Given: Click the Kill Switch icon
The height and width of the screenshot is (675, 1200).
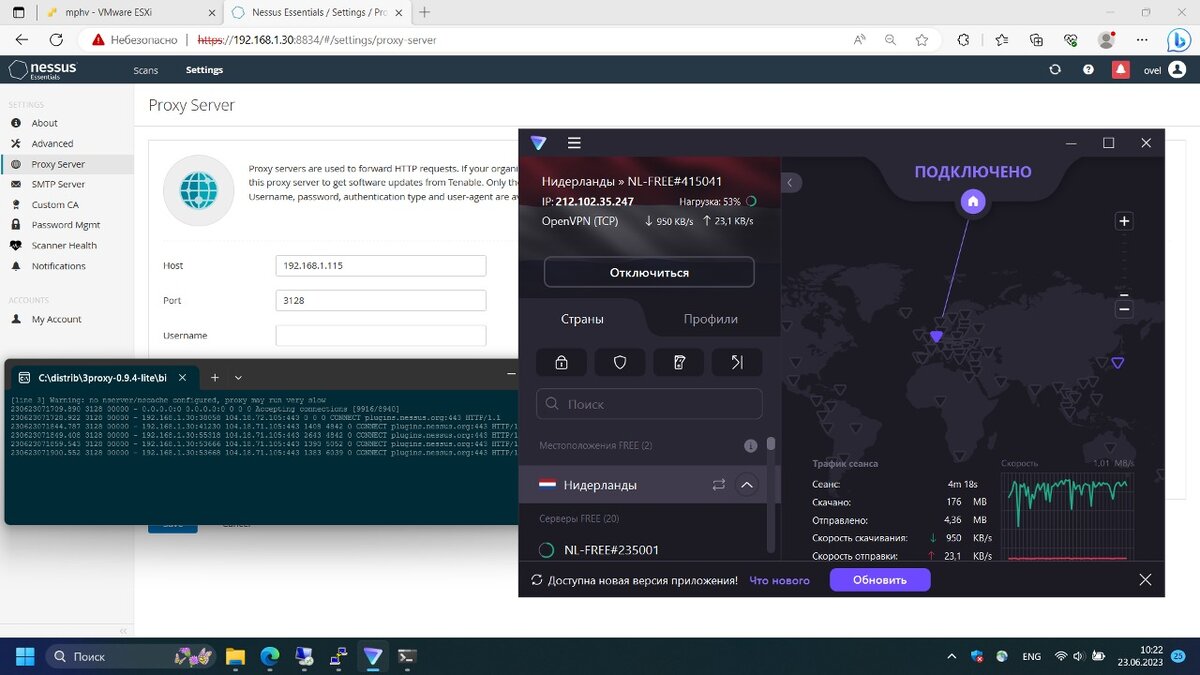Looking at the screenshot, I should click(x=679, y=363).
